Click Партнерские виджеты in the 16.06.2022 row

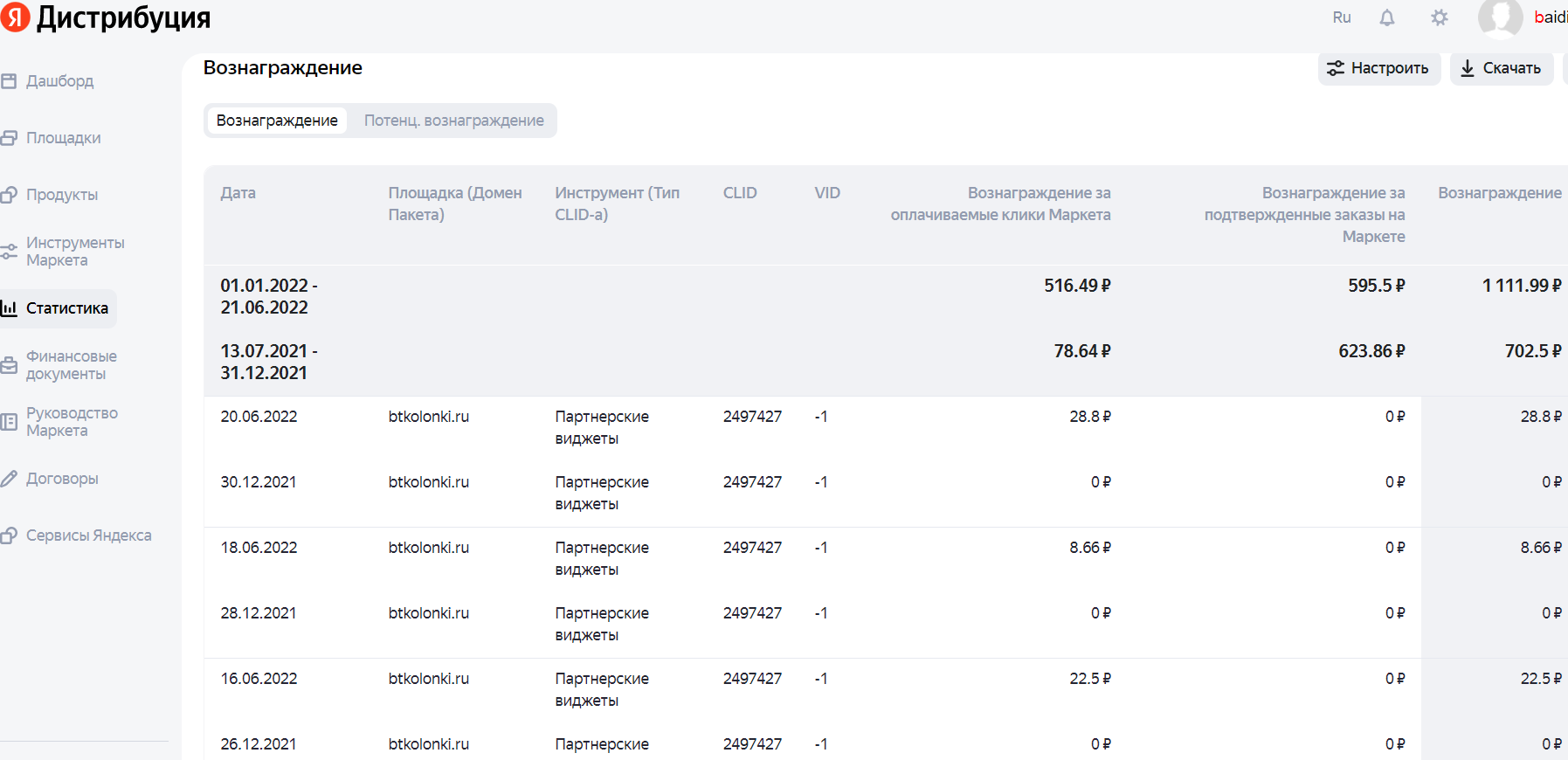pos(602,689)
